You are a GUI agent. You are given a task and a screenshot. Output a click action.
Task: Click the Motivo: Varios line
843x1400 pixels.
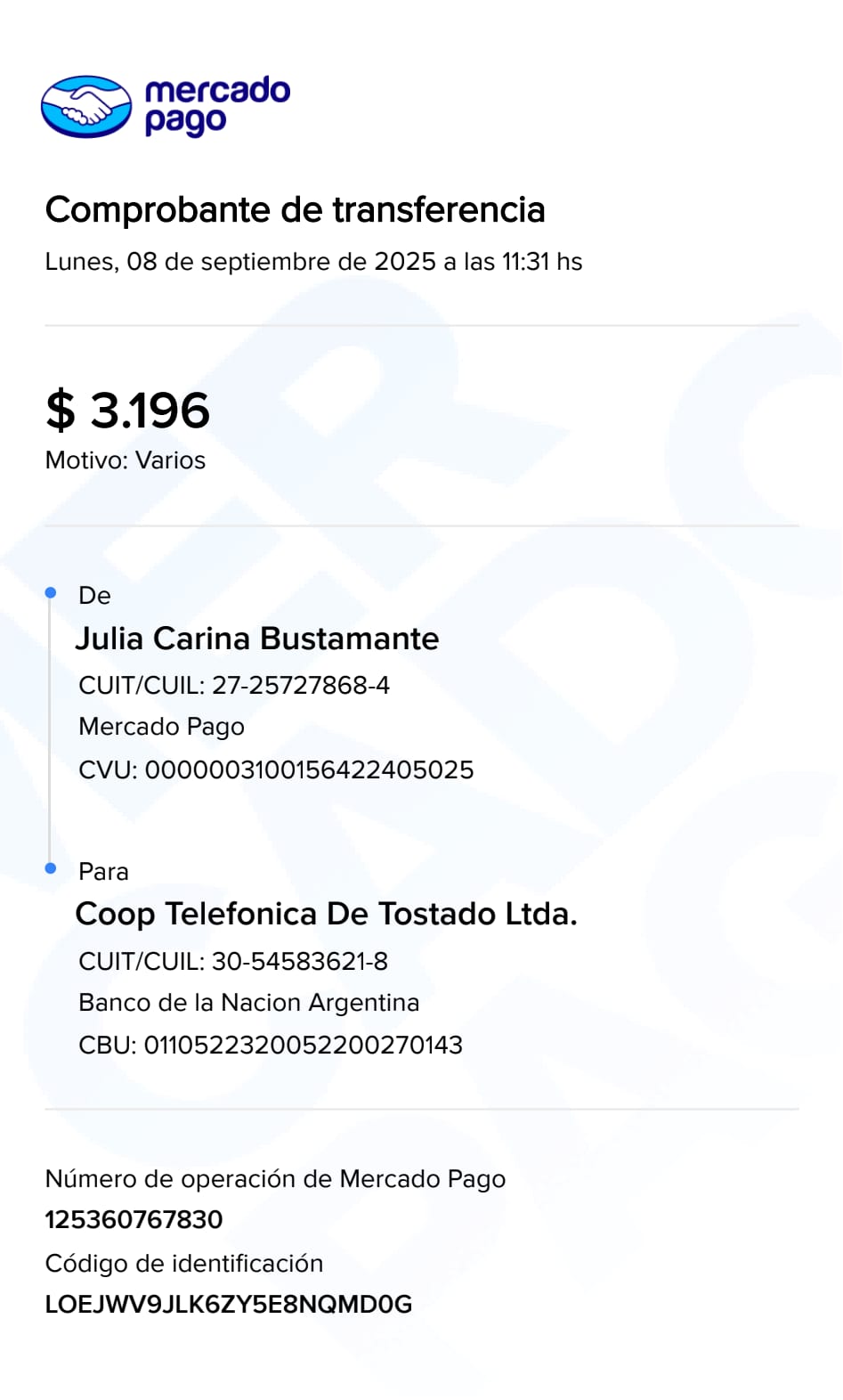(x=126, y=460)
